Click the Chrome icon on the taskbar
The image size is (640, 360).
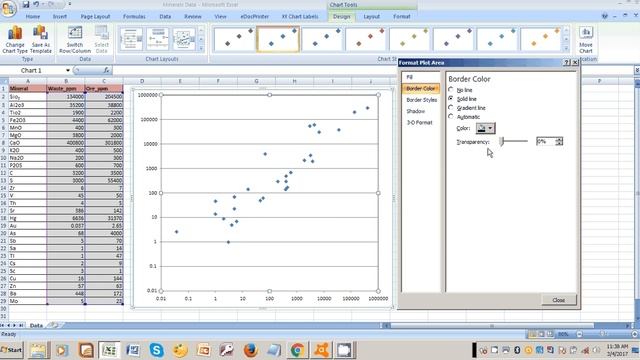pos(298,350)
